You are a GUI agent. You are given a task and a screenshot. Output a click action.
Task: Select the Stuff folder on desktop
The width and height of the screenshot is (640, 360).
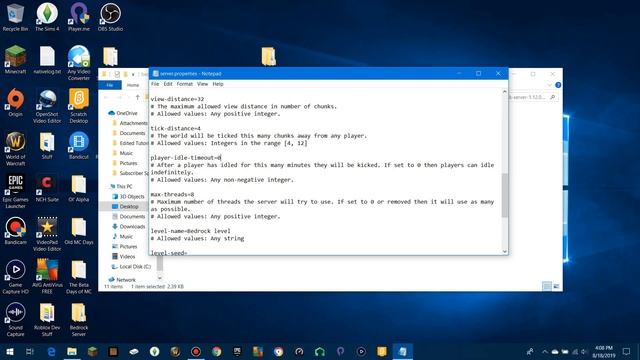pyautogui.click(x=47, y=145)
